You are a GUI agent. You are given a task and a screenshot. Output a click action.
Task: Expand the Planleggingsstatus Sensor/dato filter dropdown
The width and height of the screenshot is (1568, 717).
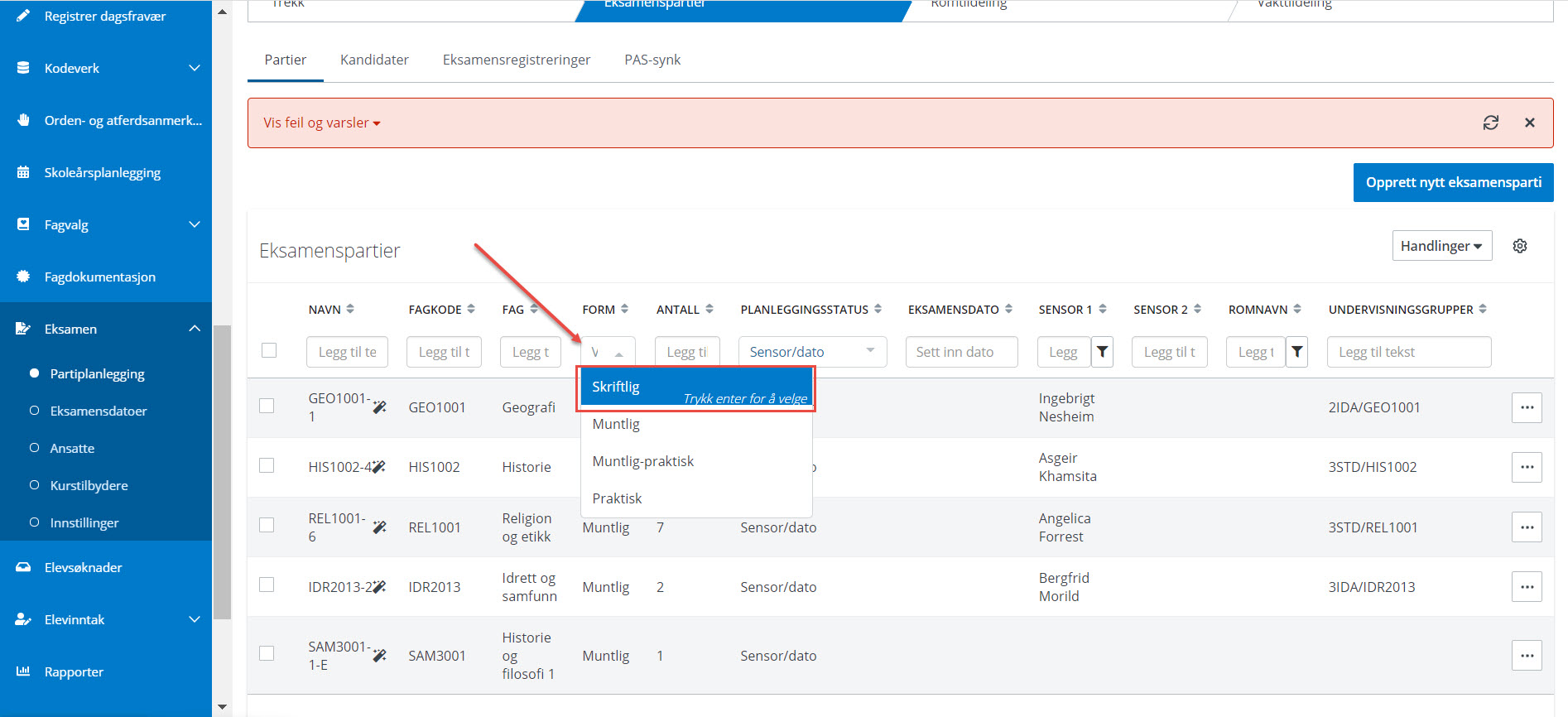point(812,352)
